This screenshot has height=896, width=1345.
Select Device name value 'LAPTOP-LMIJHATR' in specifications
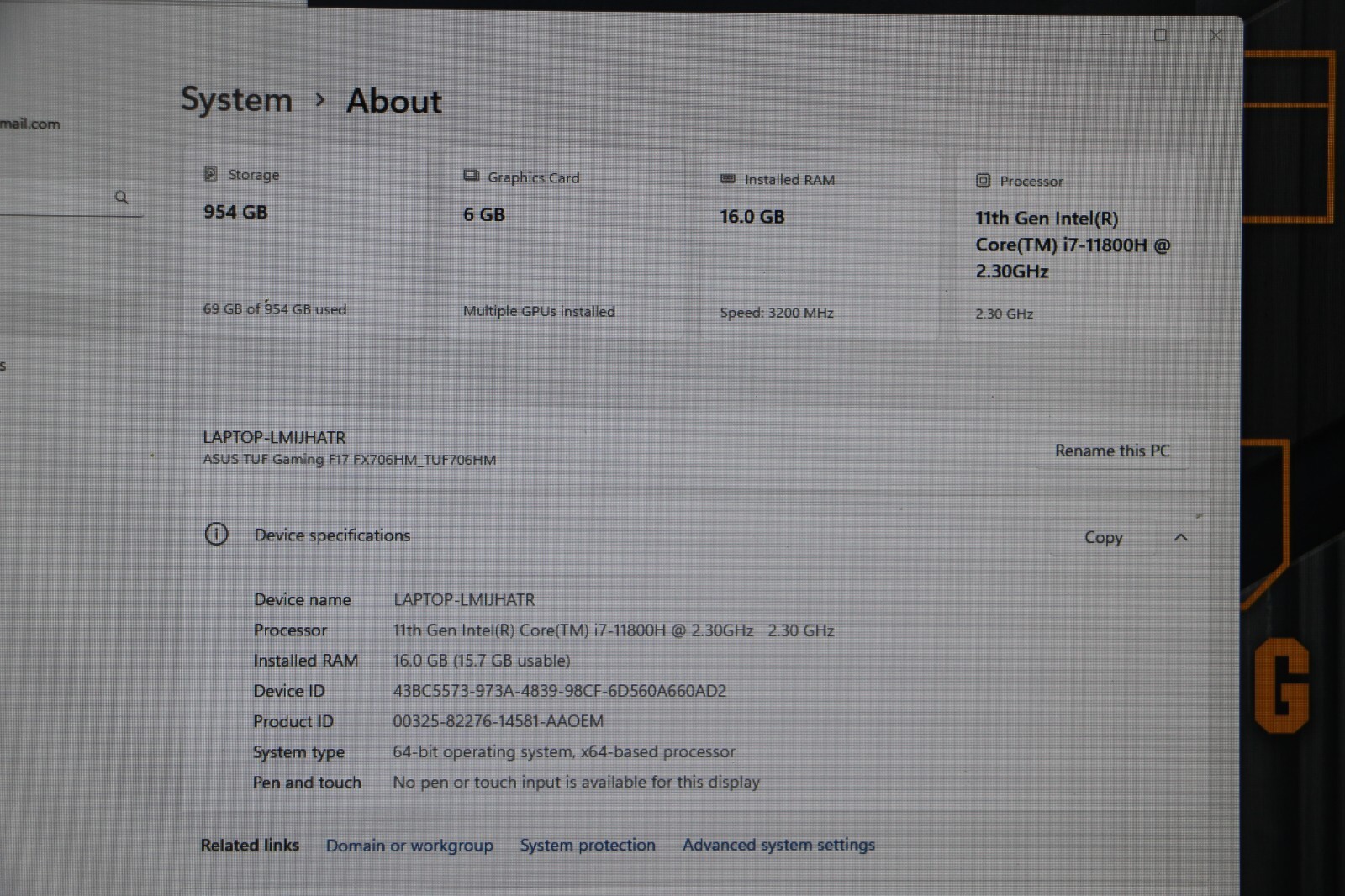(464, 599)
